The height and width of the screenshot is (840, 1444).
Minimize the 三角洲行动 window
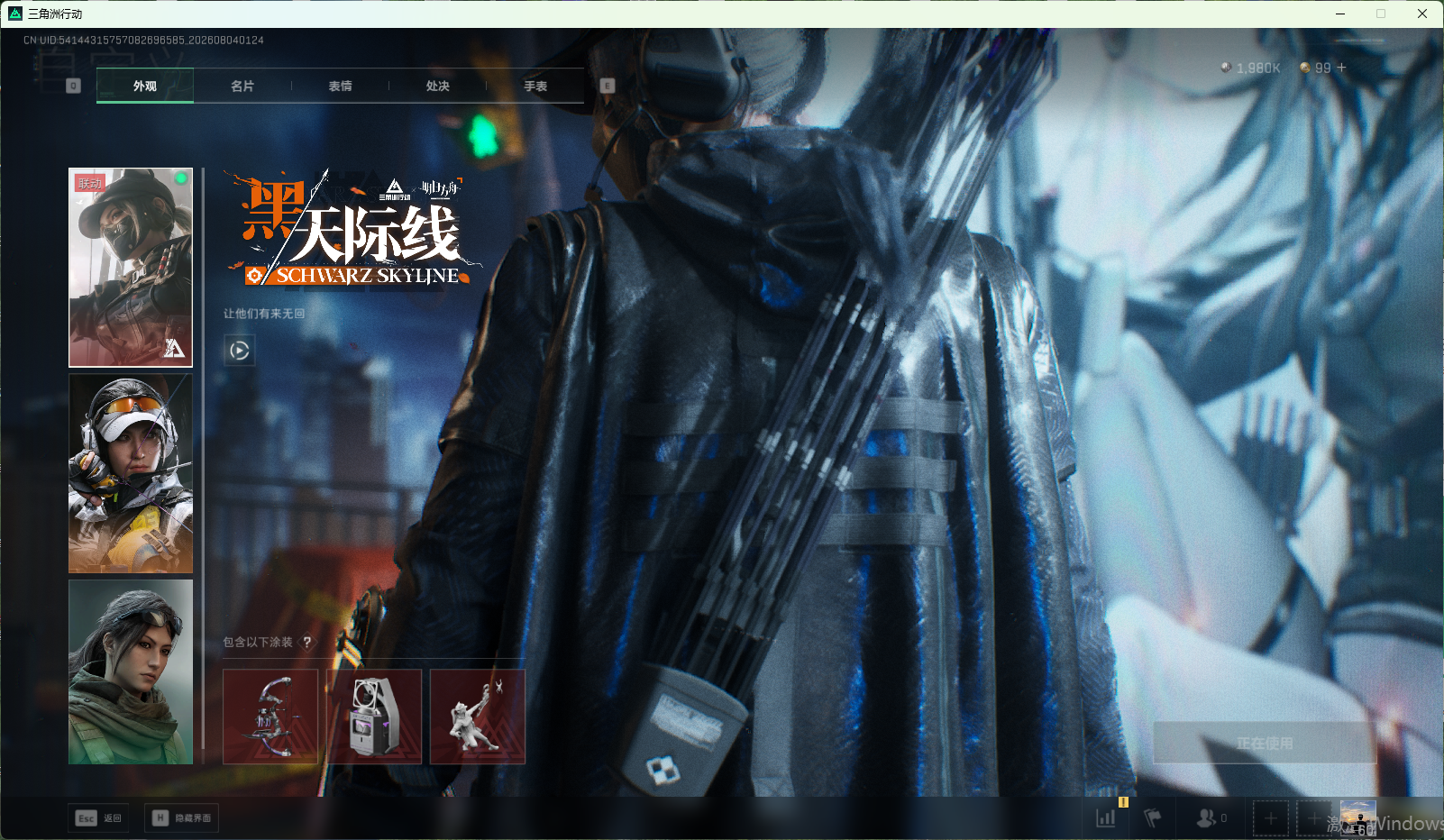(x=1340, y=14)
